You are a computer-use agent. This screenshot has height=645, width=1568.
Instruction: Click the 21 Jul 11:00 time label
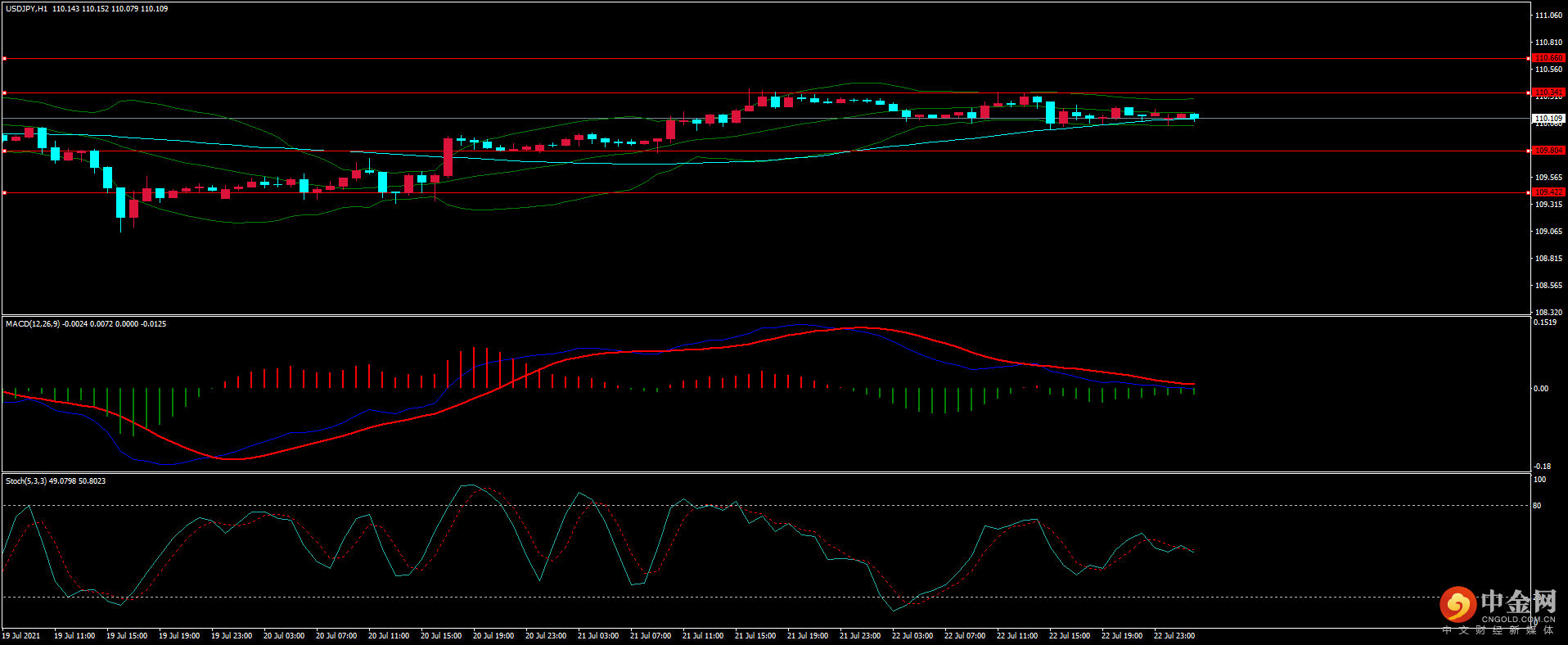[703, 636]
